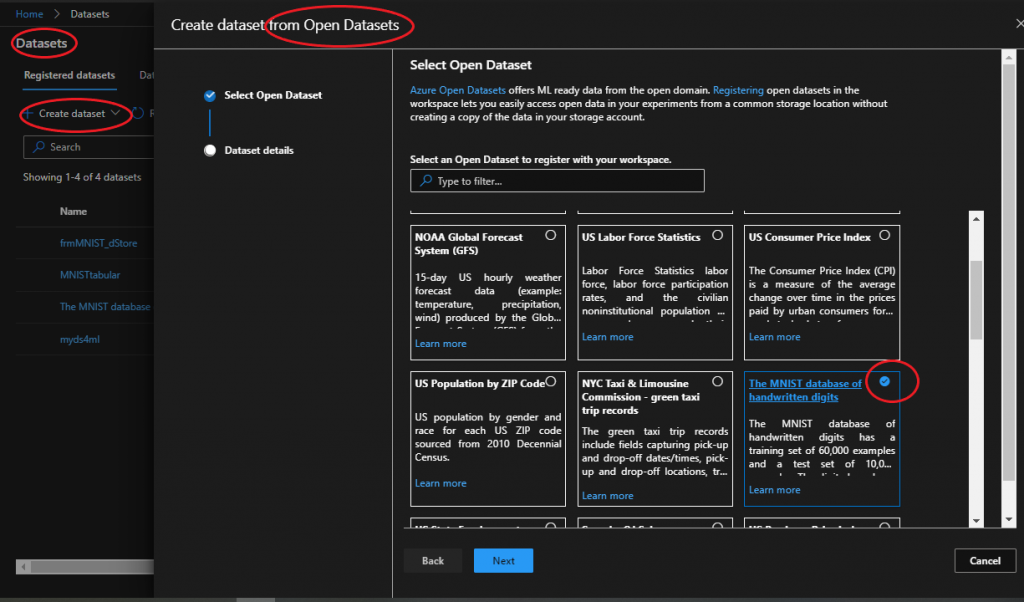The width and height of the screenshot is (1024, 602).
Task: Click the Datasets page heading
Action: click(41, 43)
